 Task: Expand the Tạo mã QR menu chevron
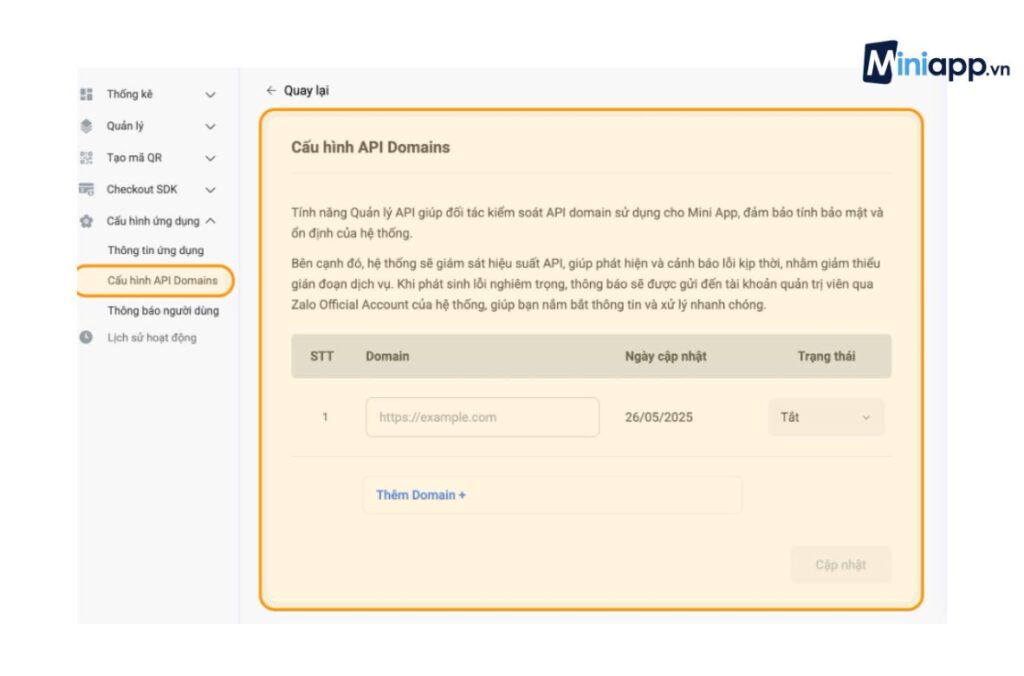point(210,158)
